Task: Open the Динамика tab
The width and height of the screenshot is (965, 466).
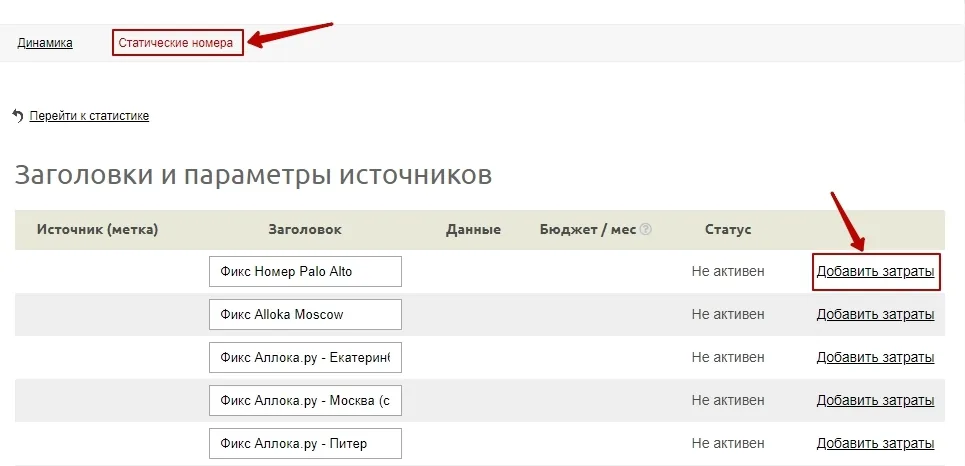Action: coord(45,43)
